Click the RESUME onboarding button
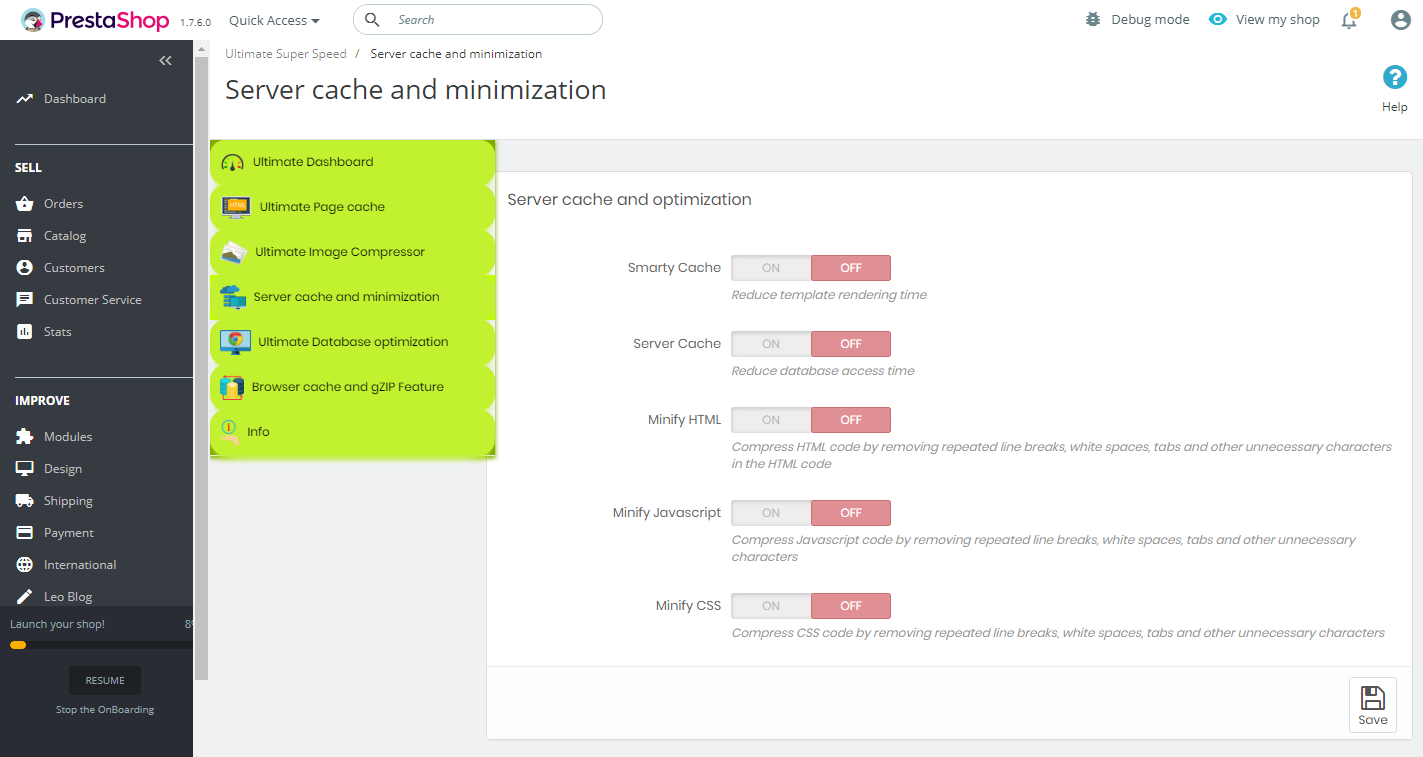The height and width of the screenshot is (757, 1423). coord(105,681)
